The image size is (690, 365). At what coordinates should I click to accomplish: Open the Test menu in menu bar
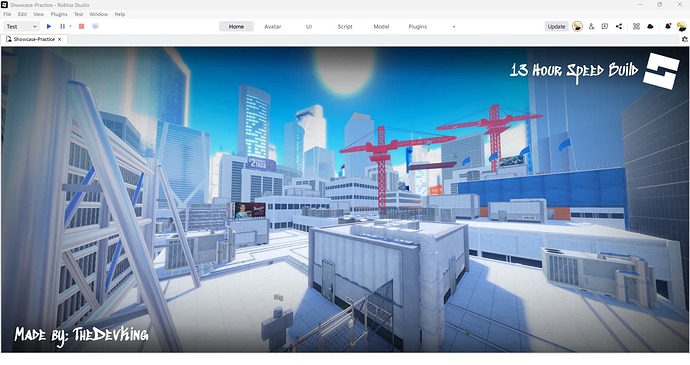coord(78,14)
